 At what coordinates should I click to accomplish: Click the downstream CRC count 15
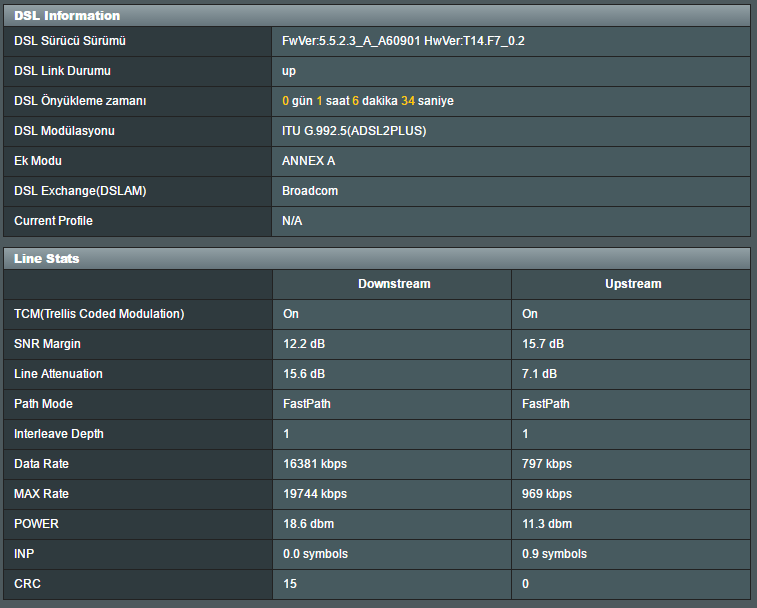pos(290,584)
